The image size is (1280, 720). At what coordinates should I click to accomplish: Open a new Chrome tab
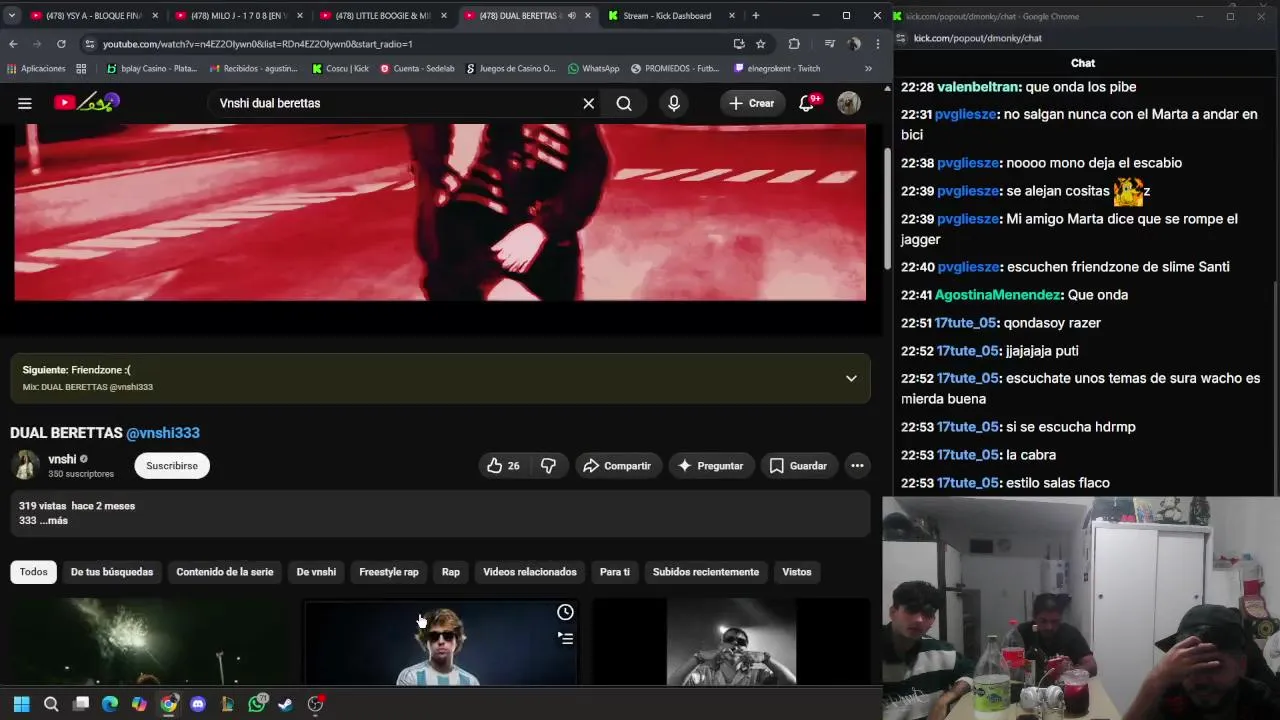pos(755,16)
